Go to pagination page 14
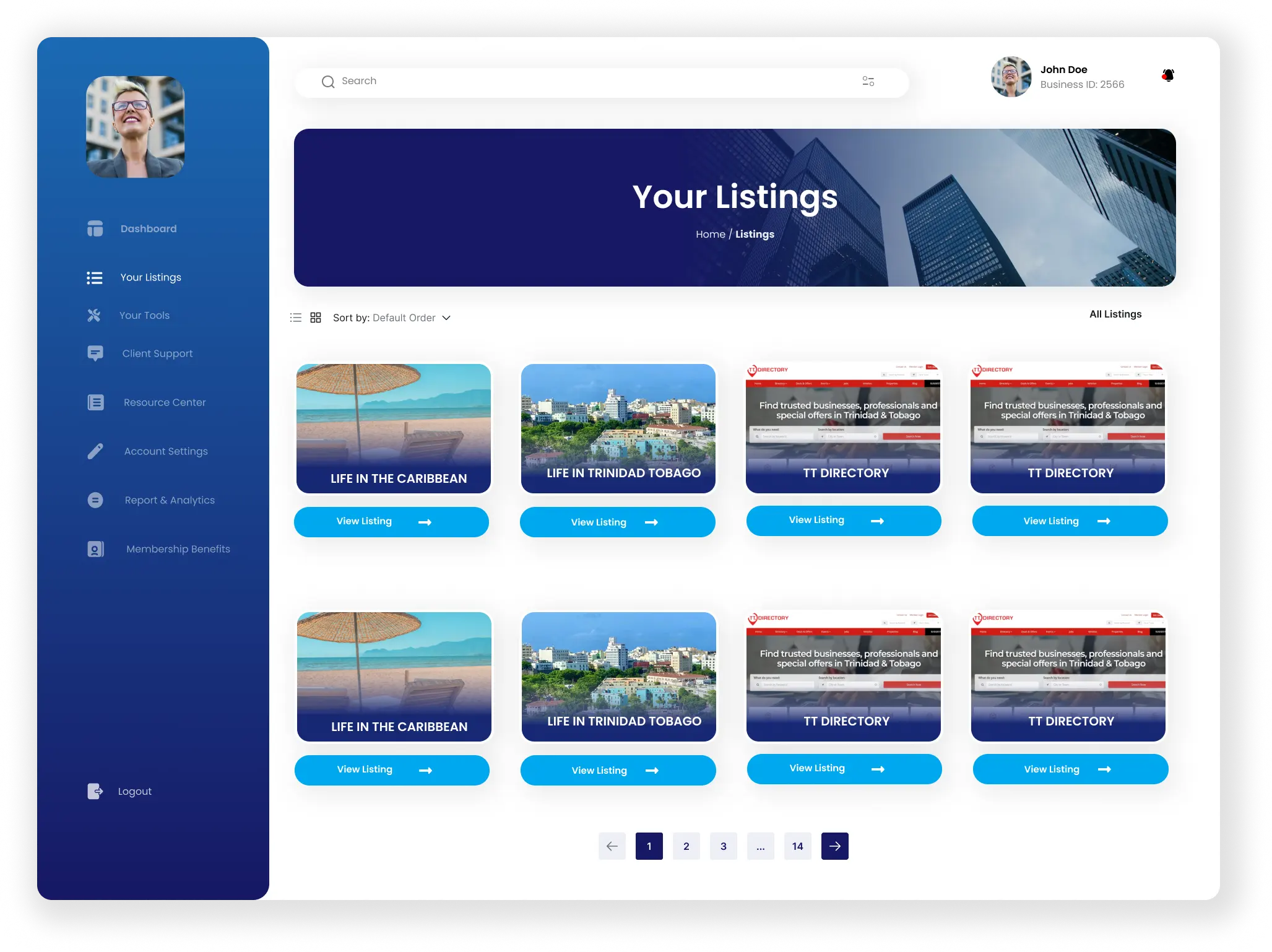This screenshot has width=1272, height=952. point(797,846)
